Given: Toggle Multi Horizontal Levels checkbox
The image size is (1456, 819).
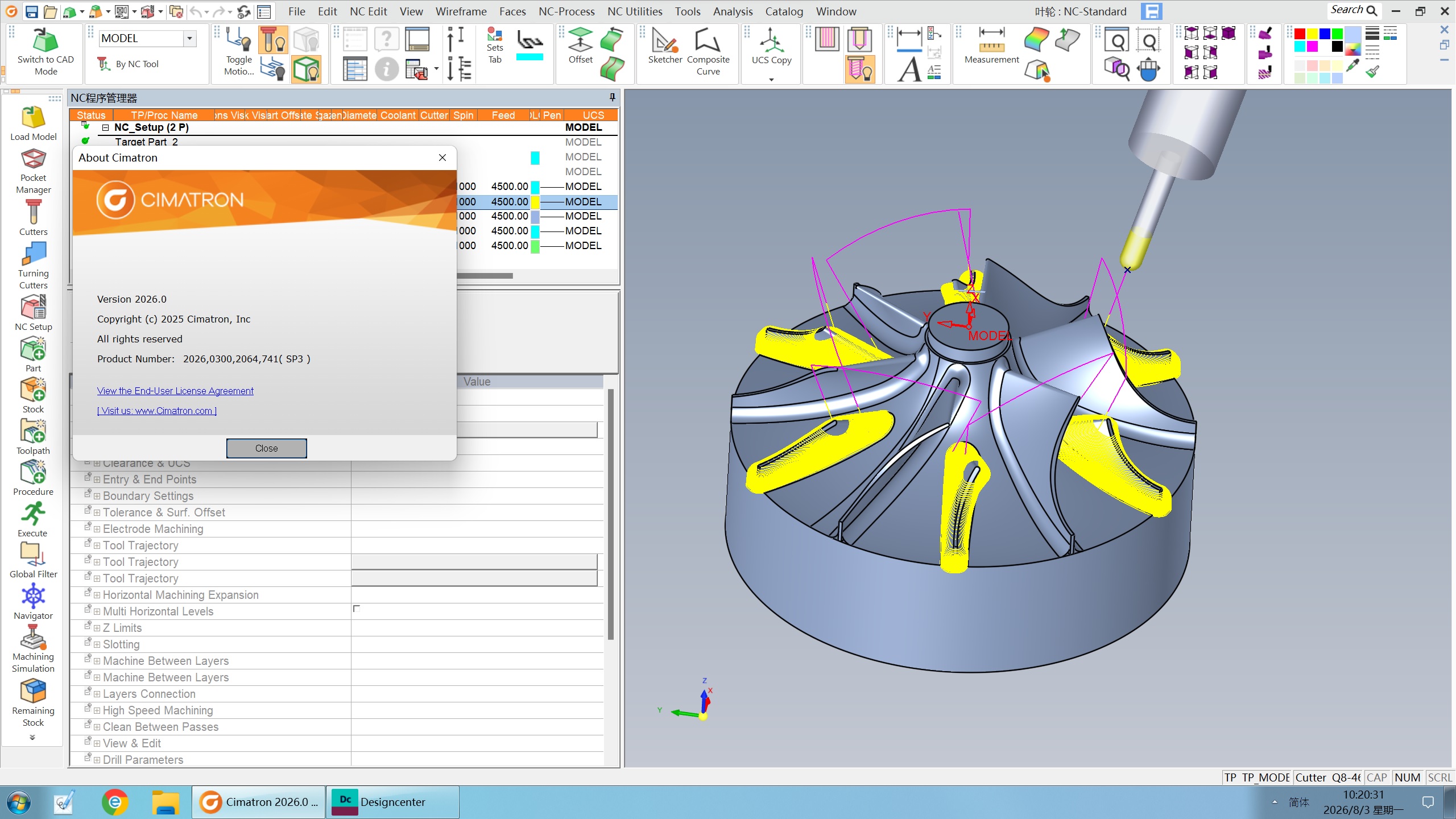Looking at the screenshot, I should click(357, 609).
